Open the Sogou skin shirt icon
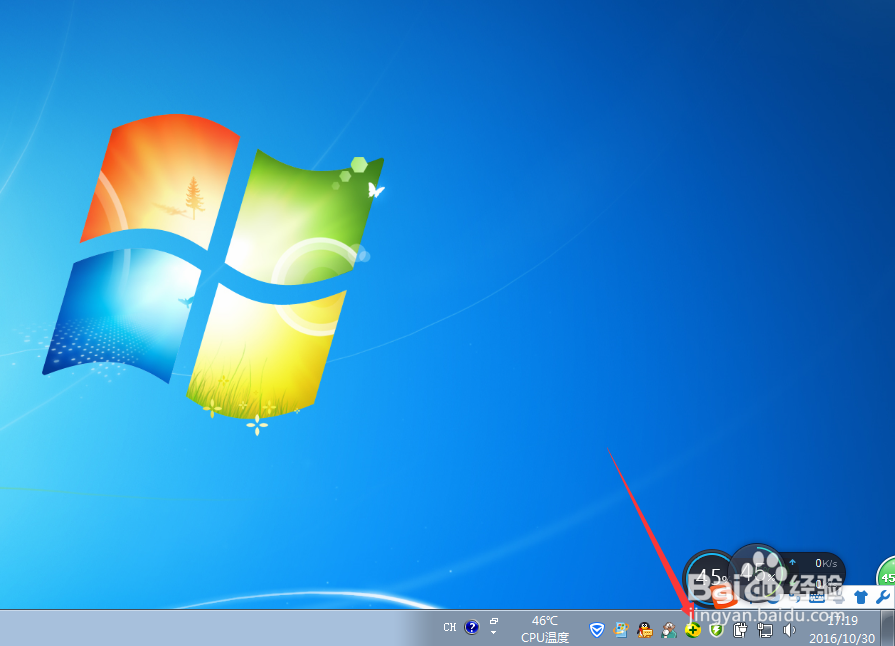This screenshot has width=895, height=646. (x=861, y=597)
